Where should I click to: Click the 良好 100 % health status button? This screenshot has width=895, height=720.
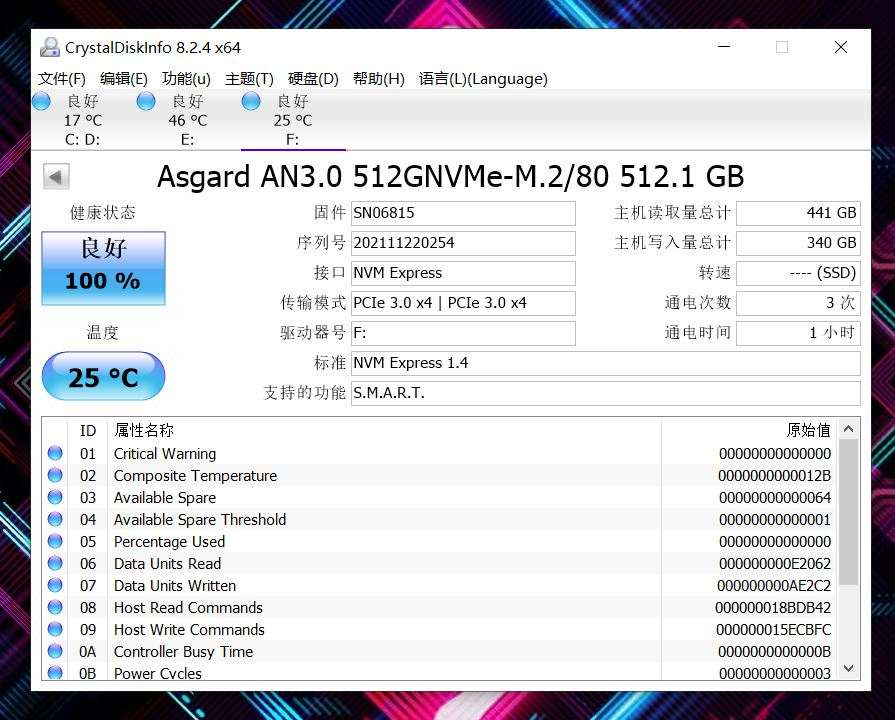[x=103, y=268]
